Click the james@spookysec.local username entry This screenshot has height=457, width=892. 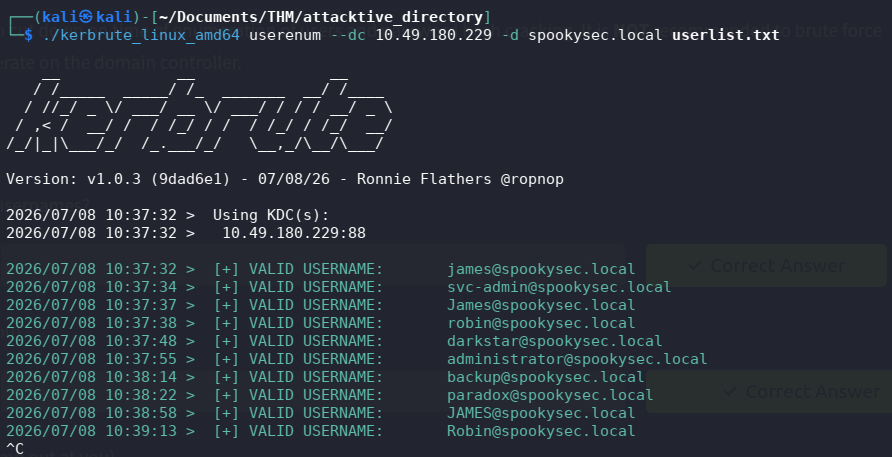(541, 269)
